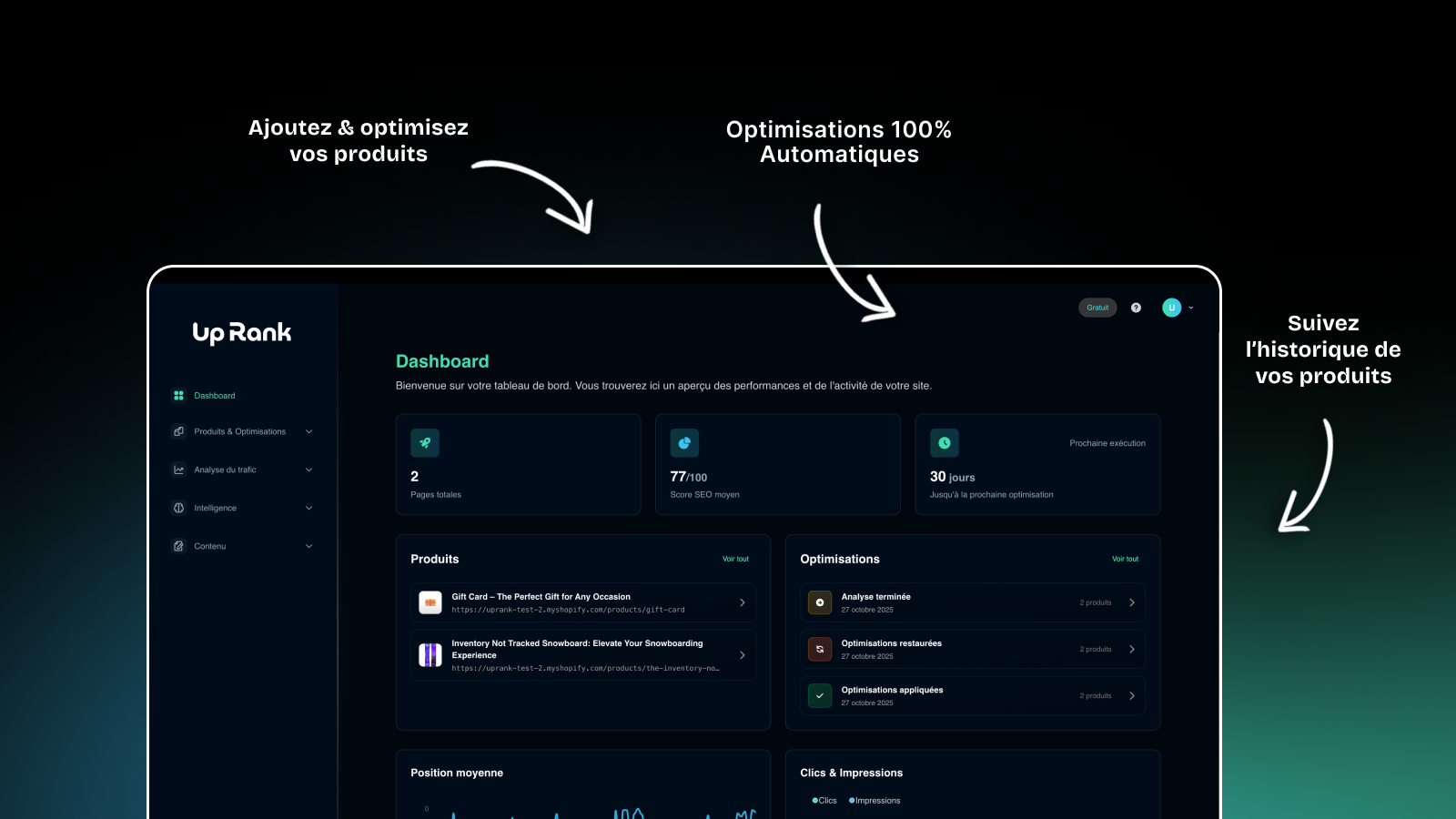The height and width of the screenshot is (819, 1456).
Task: Click the Pages totales label
Action: point(436,495)
